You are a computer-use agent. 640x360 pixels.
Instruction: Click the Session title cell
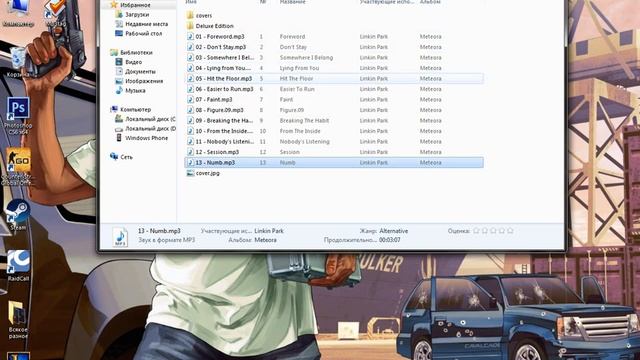pyautogui.click(x=290, y=152)
